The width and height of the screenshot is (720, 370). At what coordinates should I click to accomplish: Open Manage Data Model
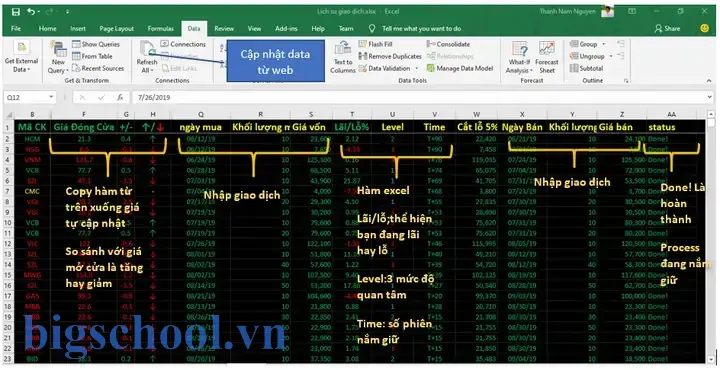click(460, 68)
